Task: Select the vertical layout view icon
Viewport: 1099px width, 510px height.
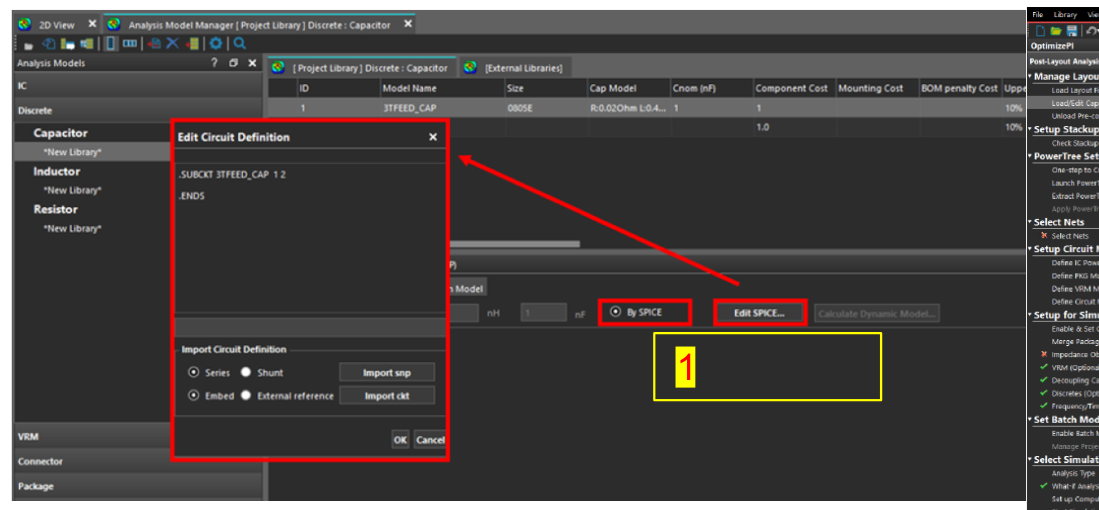Action: [x=111, y=44]
